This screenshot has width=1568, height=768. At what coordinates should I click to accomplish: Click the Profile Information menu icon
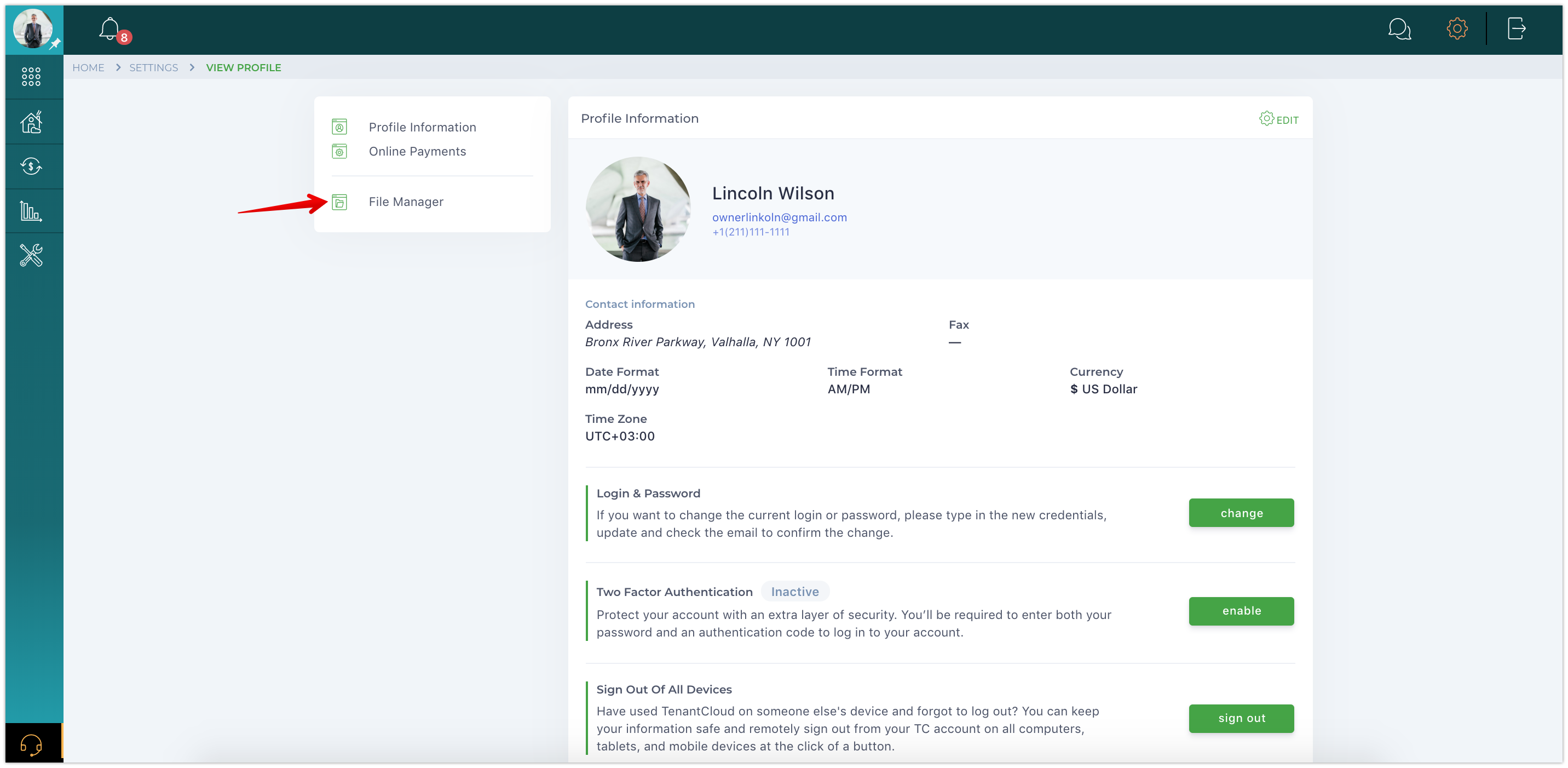point(339,127)
